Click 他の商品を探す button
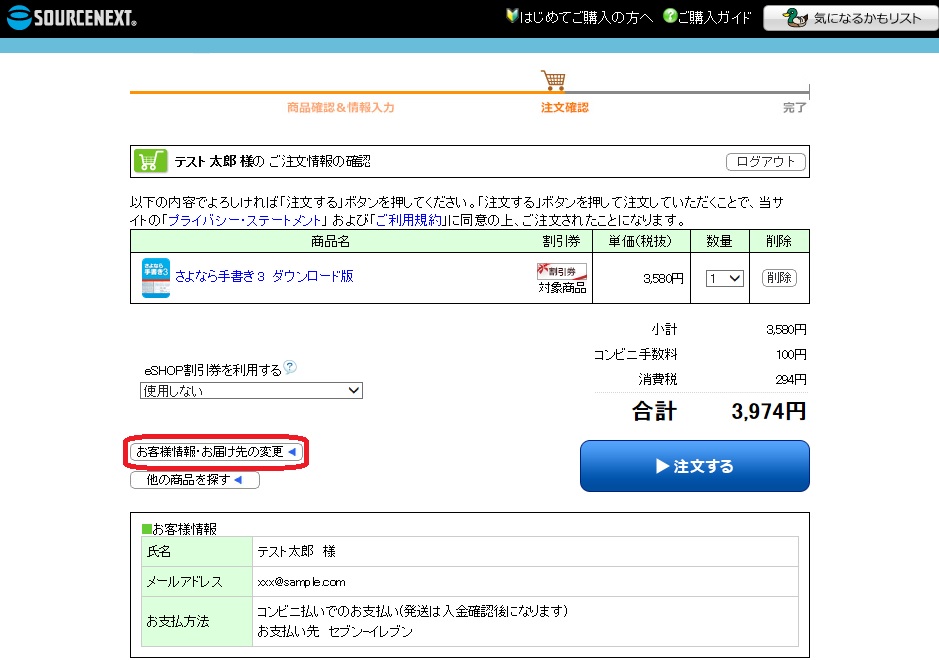 tap(195, 480)
